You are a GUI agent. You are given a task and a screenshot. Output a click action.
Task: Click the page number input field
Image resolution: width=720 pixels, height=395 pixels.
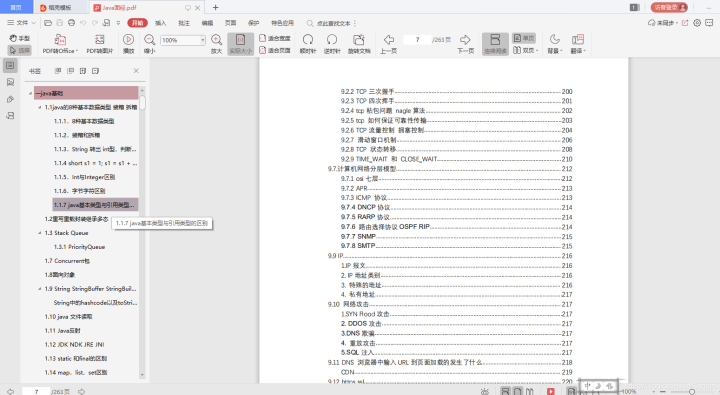pyautogui.click(x=417, y=40)
